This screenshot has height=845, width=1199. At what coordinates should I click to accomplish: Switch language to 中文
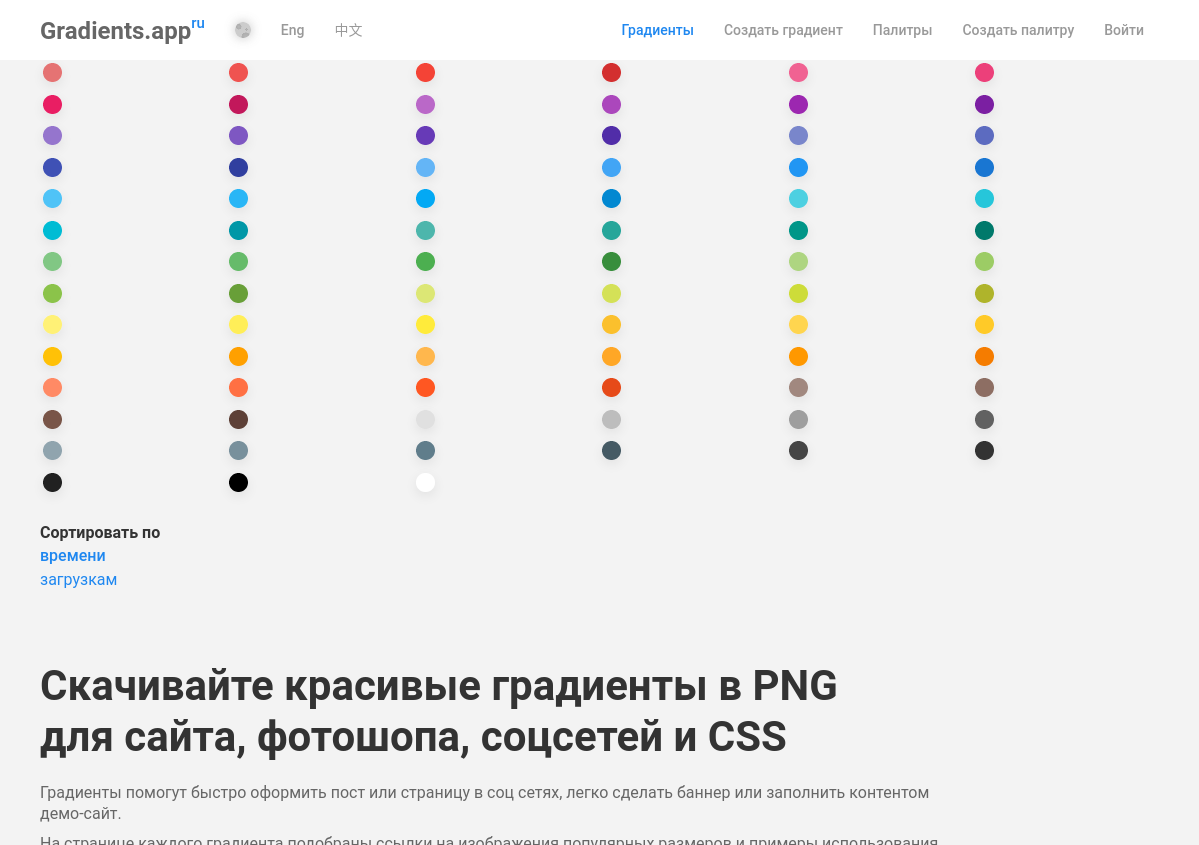pos(349,30)
